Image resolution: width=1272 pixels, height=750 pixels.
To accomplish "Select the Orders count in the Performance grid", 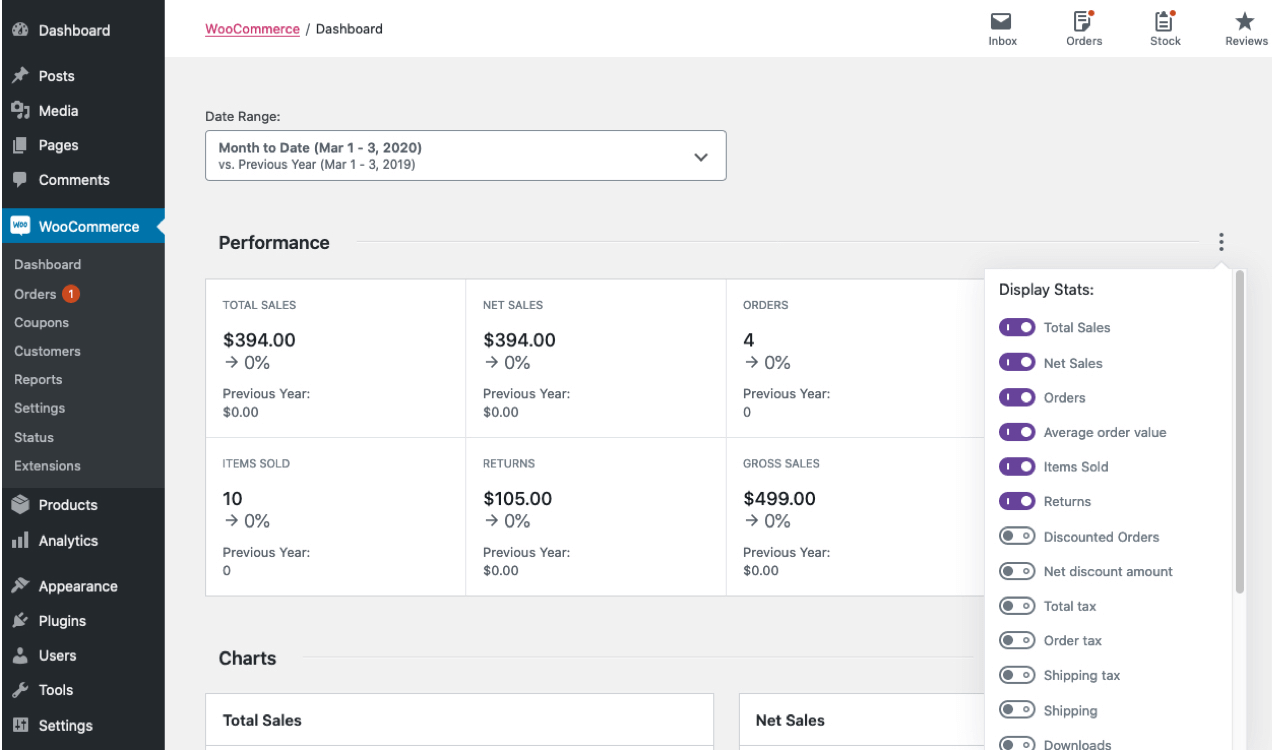I will [x=748, y=339].
